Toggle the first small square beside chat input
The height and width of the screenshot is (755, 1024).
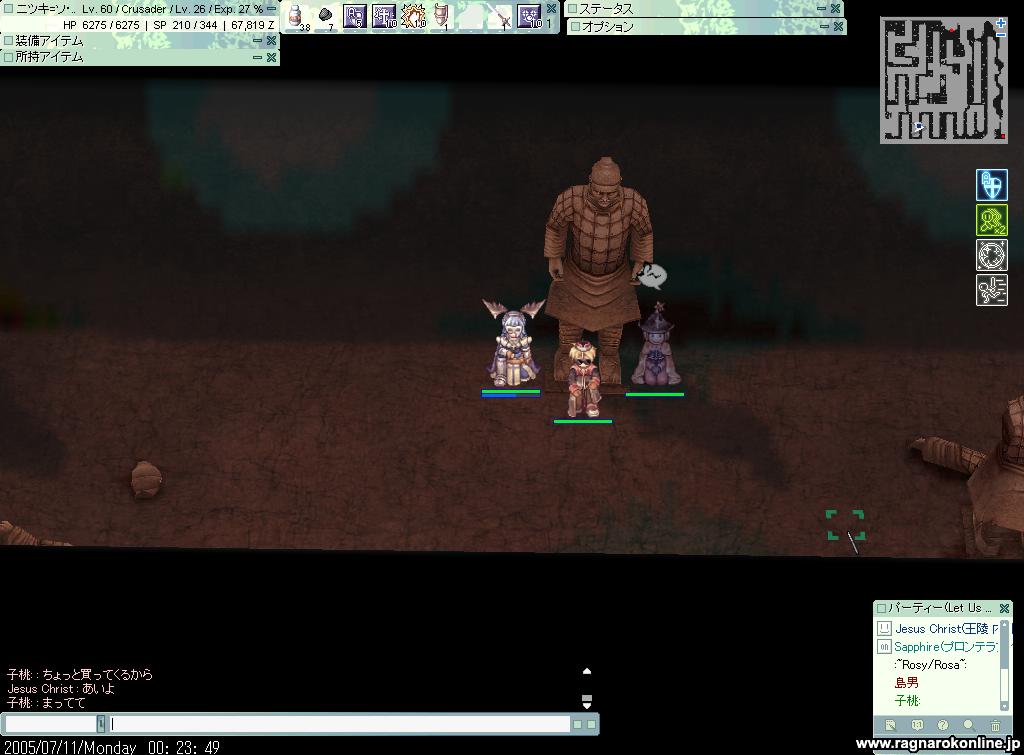tap(577, 724)
